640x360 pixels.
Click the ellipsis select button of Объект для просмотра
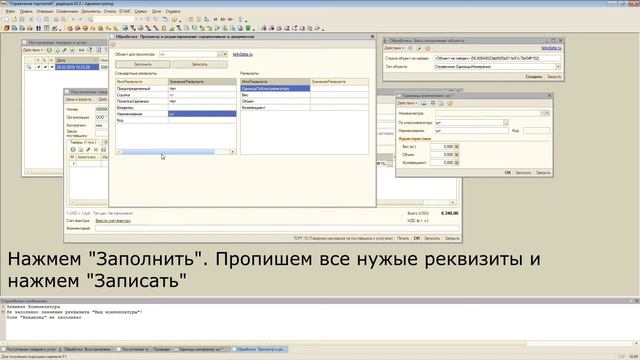(220, 54)
